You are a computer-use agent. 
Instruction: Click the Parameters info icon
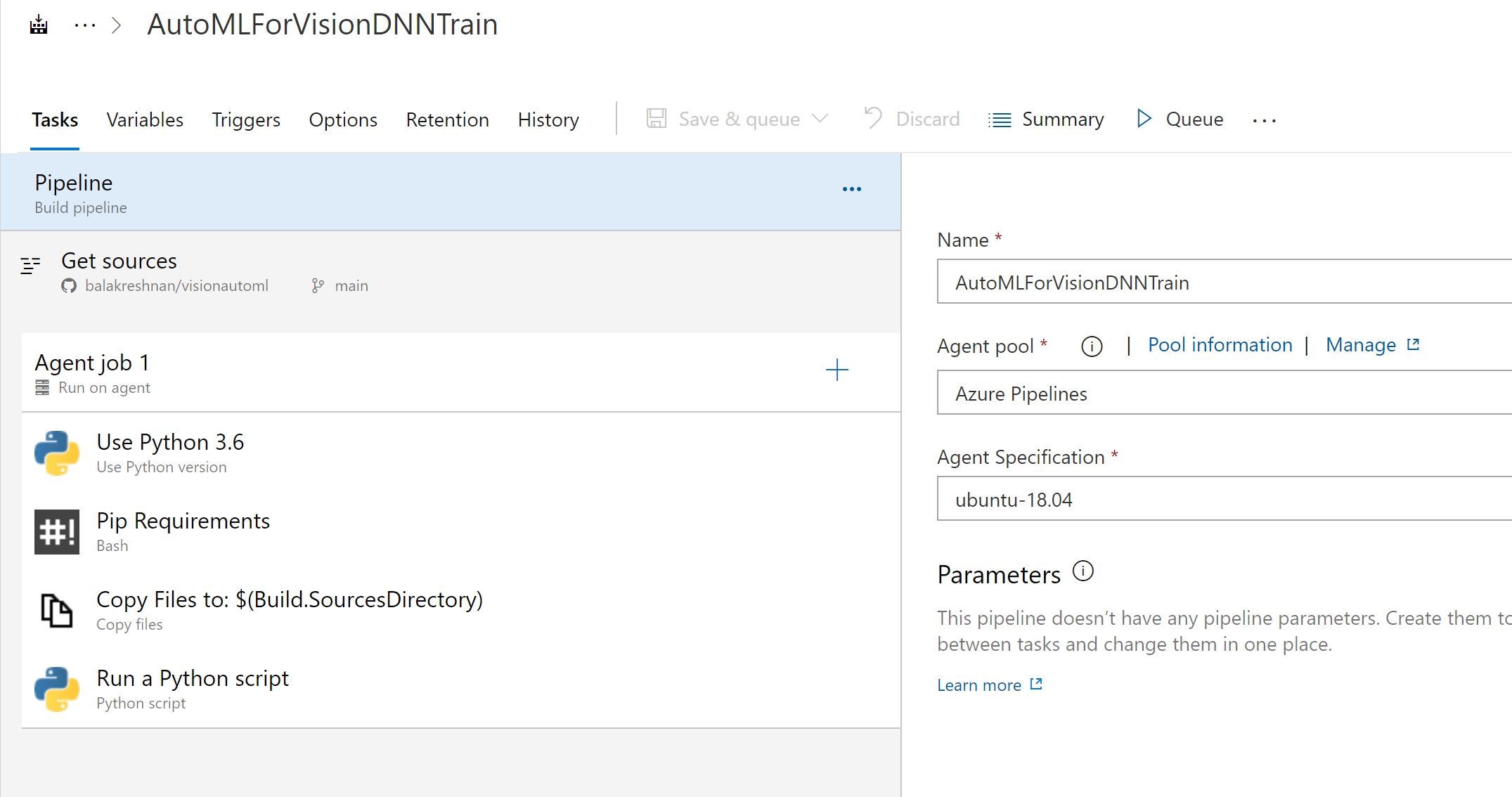(x=1083, y=571)
